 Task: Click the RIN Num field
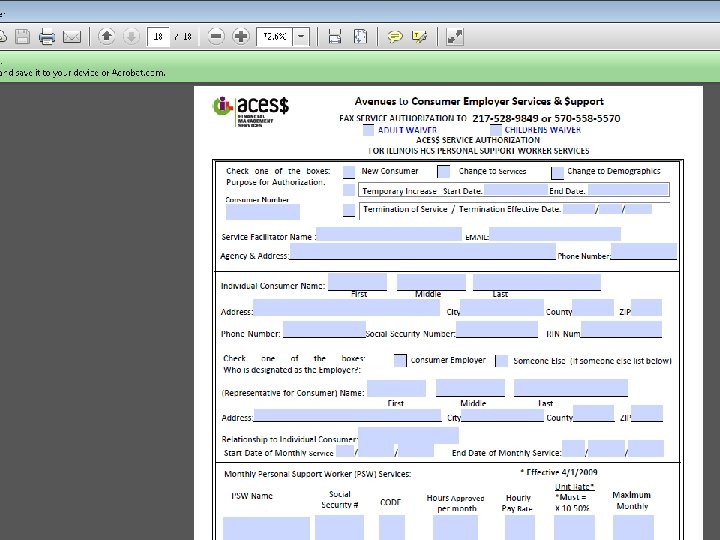(621, 329)
